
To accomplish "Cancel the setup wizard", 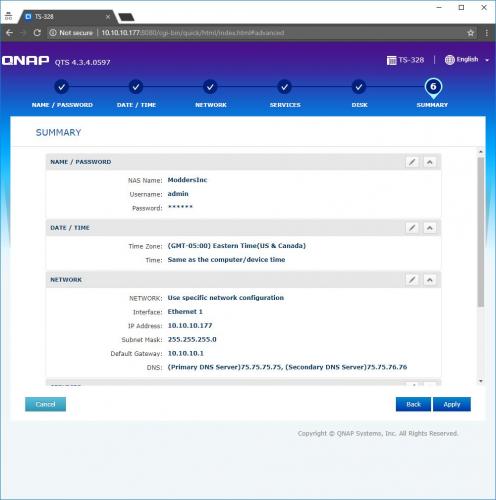I will point(45,404).
